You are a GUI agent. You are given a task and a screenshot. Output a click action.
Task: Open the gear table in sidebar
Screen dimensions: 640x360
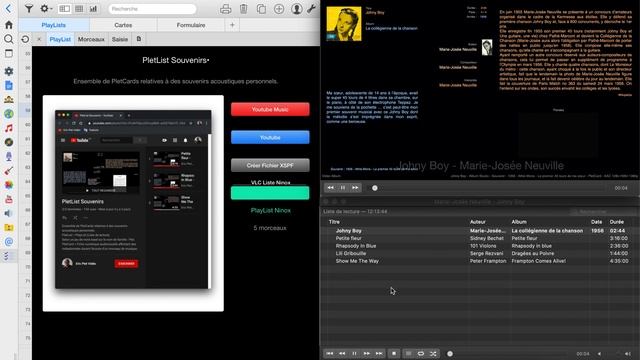coord(9,71)
